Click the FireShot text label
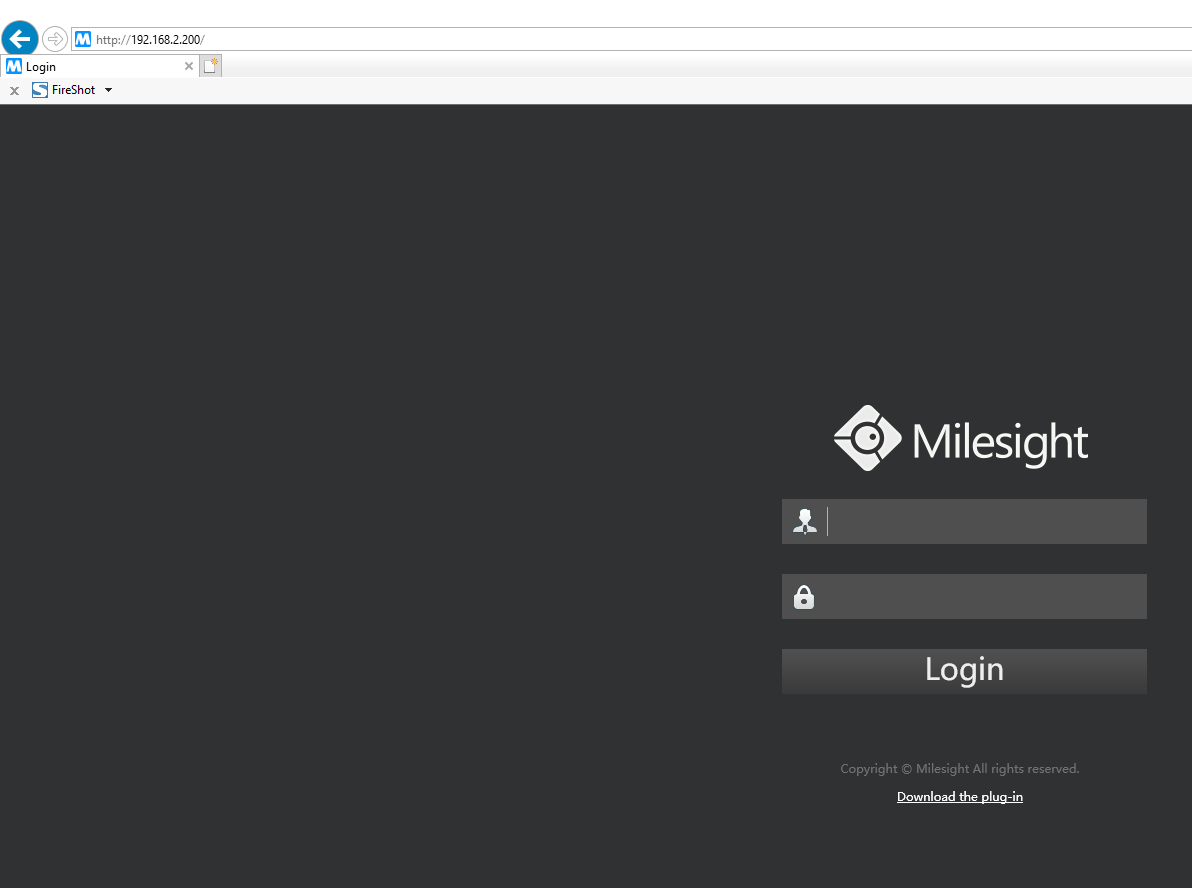Image resolution: width=1192 pixels, height=888 pixels. pyautogui.click(x=74, y=90)
